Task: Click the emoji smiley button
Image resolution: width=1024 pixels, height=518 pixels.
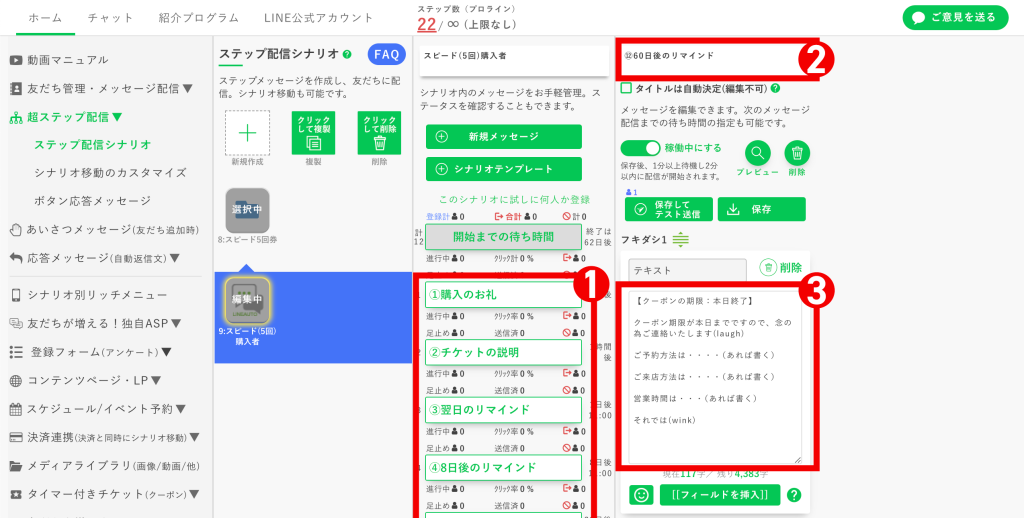Action: tap(641, 495)
